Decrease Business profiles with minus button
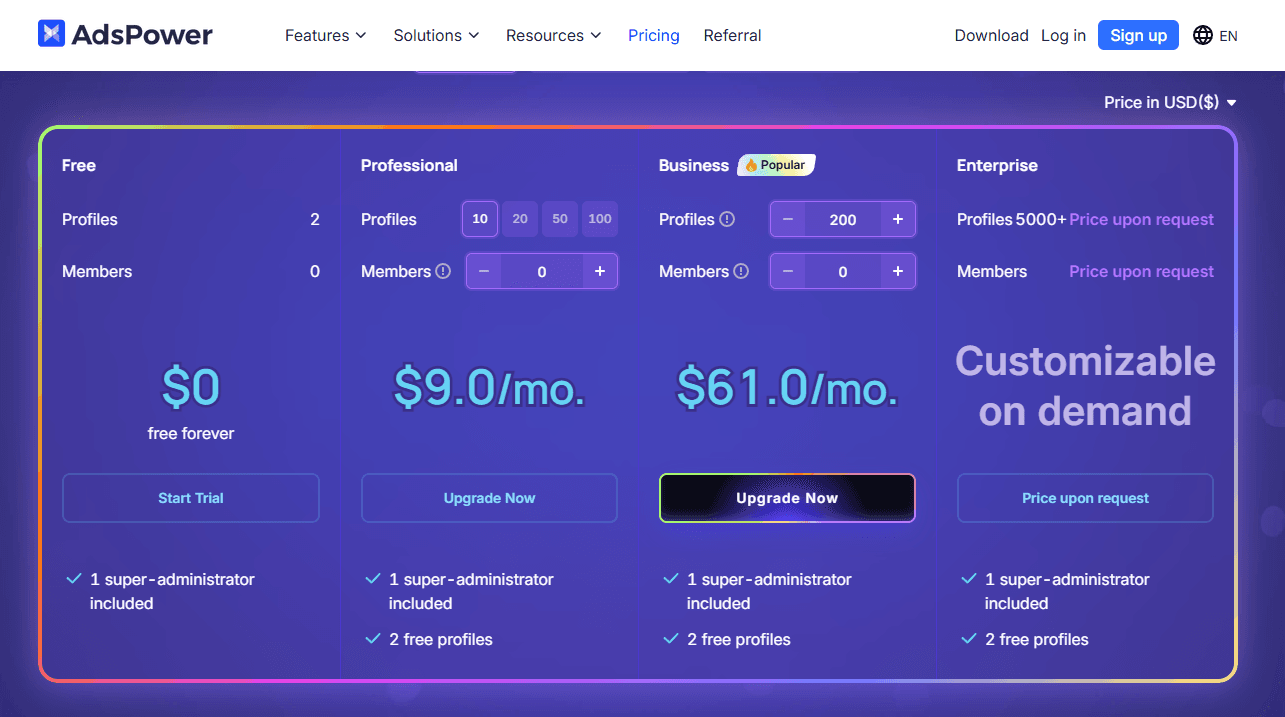Viewport: 1285px width, 717px height. pos(788,219)
